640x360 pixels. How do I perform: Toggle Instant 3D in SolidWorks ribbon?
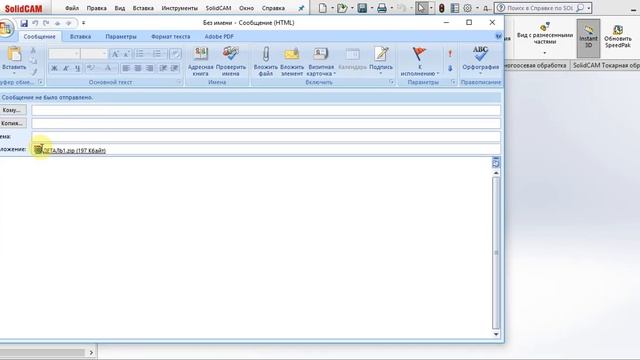pyautogui.click(x=588, y=38)
